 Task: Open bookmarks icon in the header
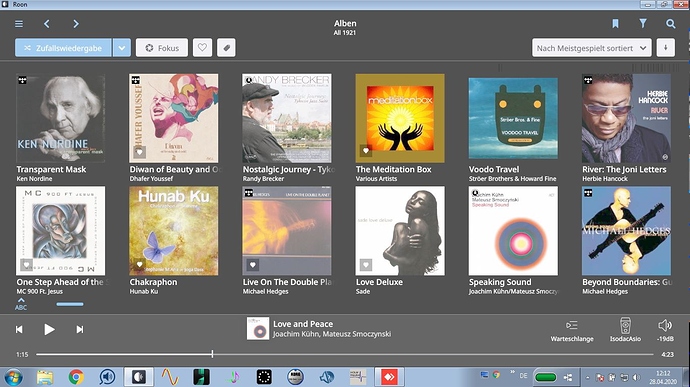(x=615, y=24)
